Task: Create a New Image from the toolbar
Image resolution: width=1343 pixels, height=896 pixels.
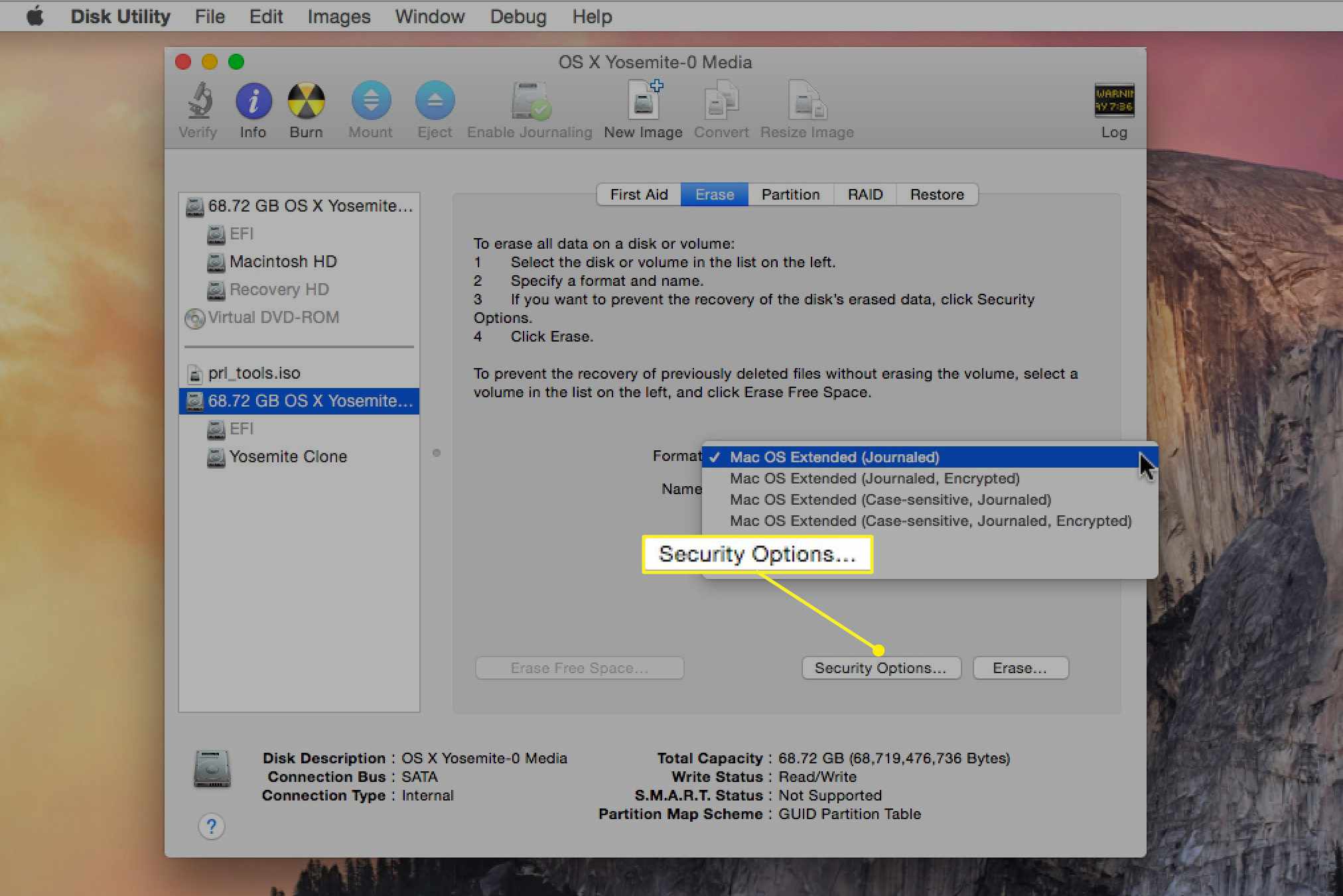Action: (644, 100)
